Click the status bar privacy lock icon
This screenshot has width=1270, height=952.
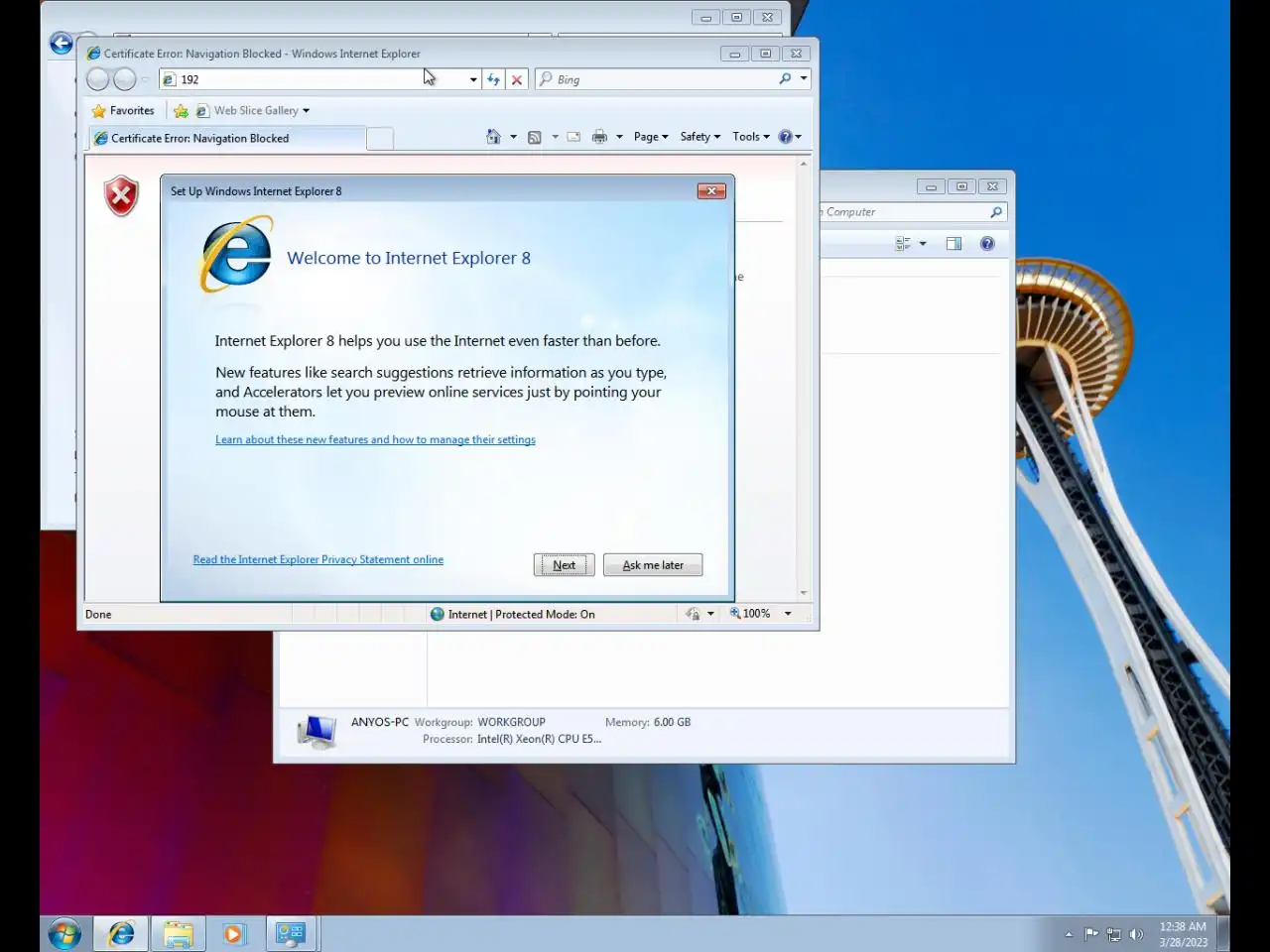(693, 614)
